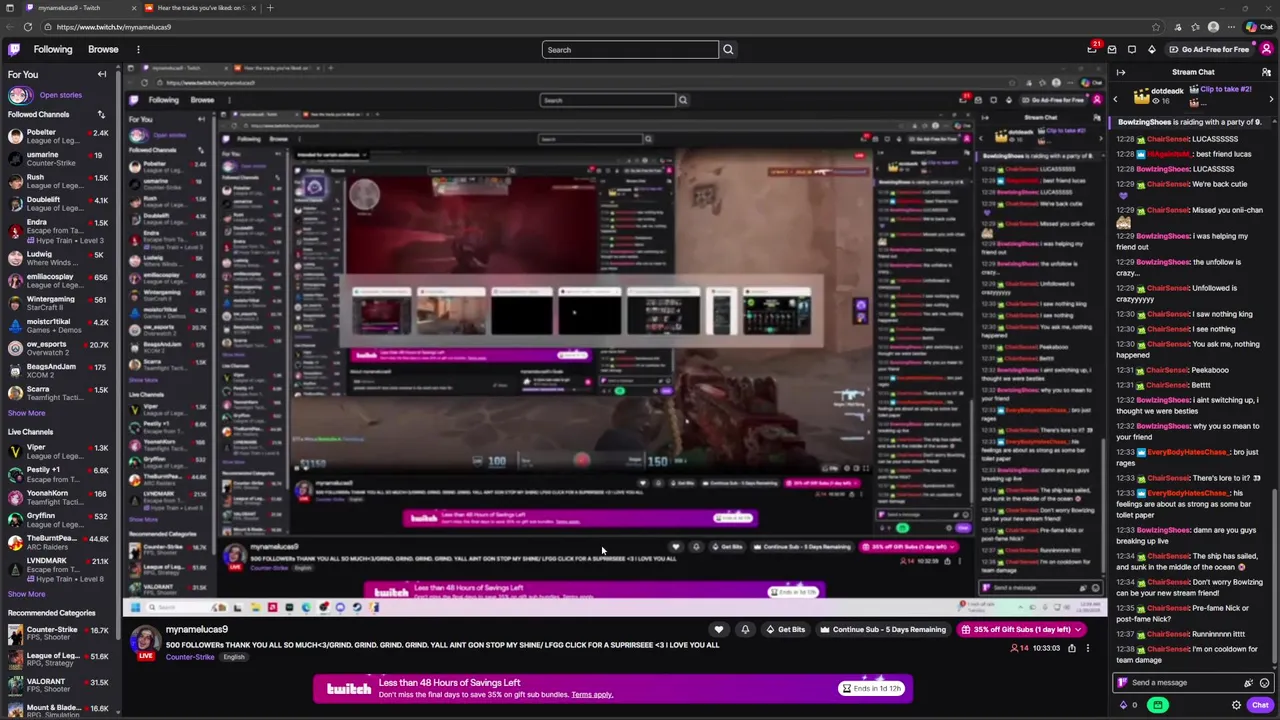Click the stream video player
Image resolution: width=1280 pixels, height=720 pixels.
click(615, 340)
